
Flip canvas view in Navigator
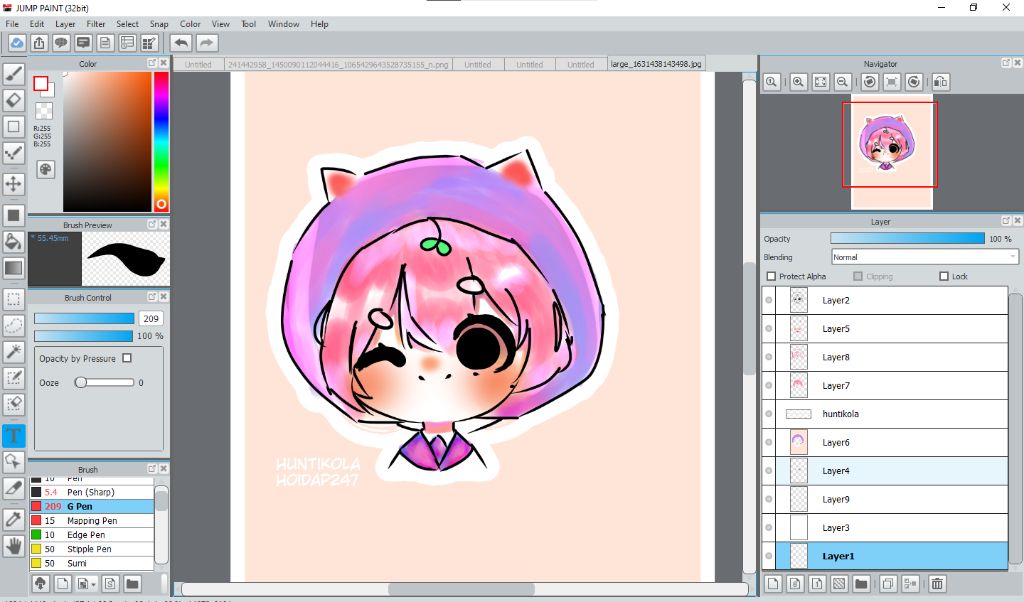pos(940,82)
